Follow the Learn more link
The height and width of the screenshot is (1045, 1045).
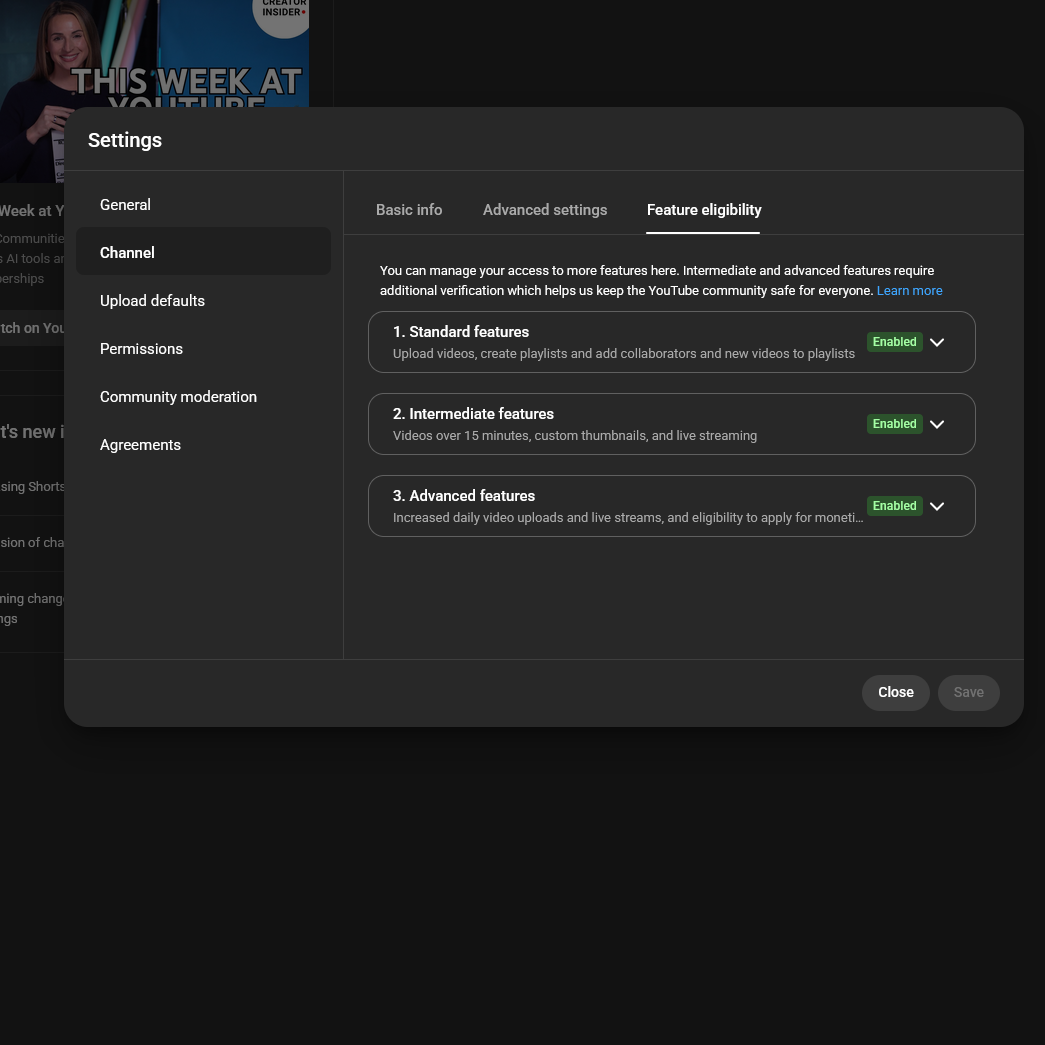pos(909,291)
